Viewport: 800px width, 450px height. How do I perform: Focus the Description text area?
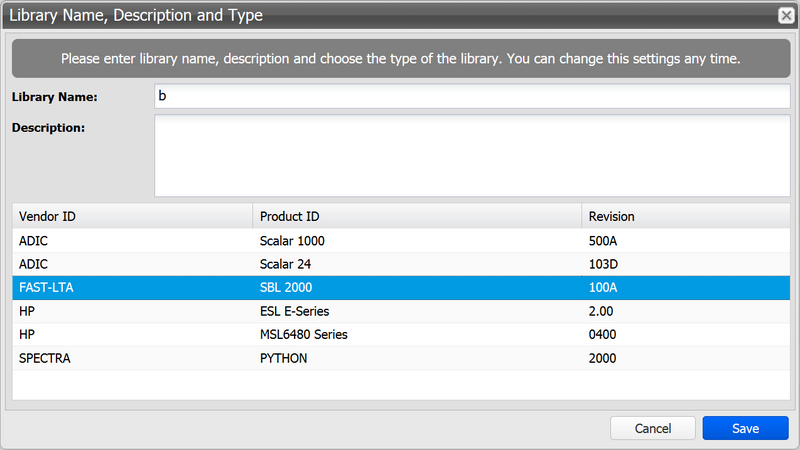(472, 155)
